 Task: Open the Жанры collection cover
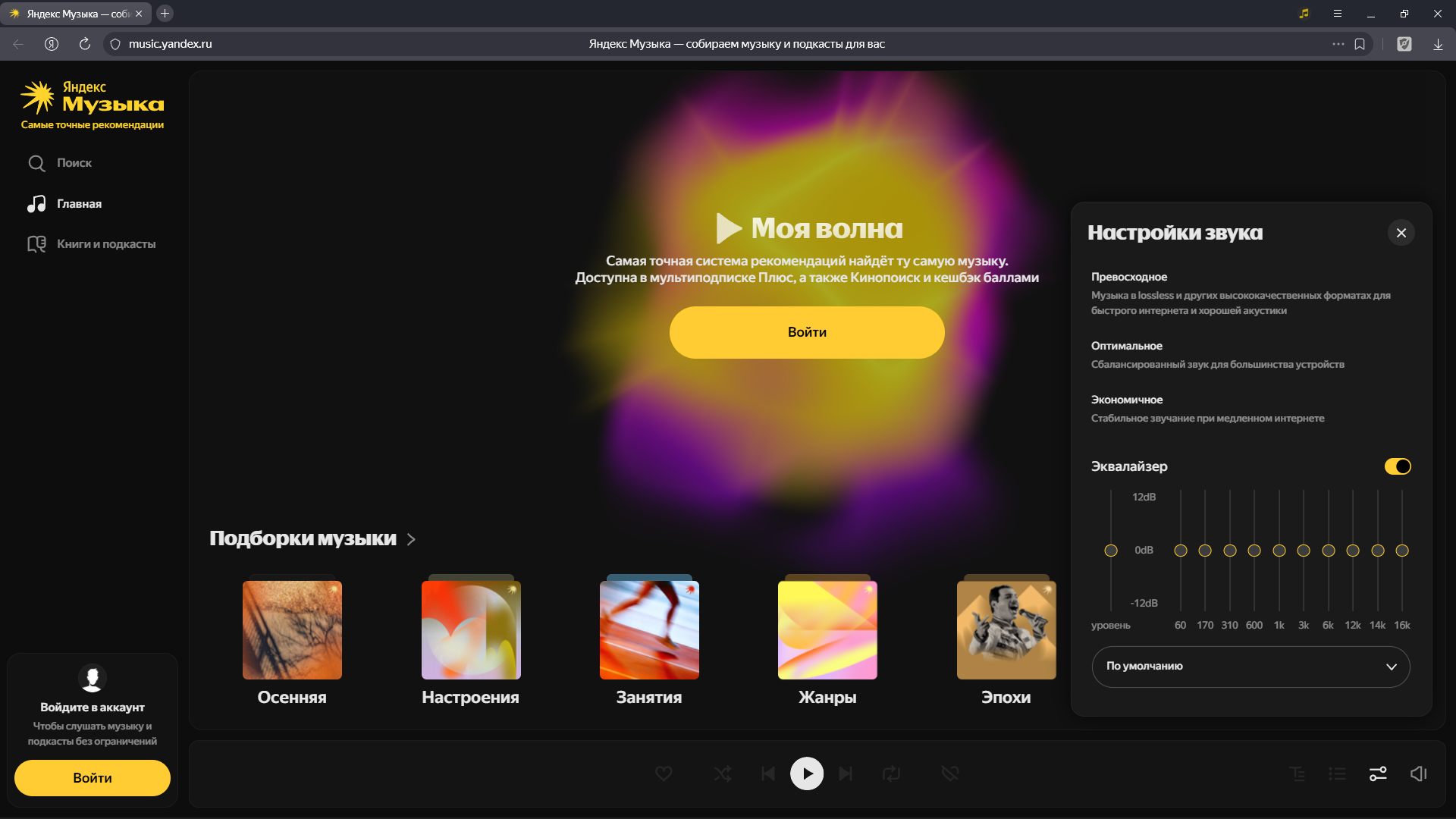[x=827, y=630]
